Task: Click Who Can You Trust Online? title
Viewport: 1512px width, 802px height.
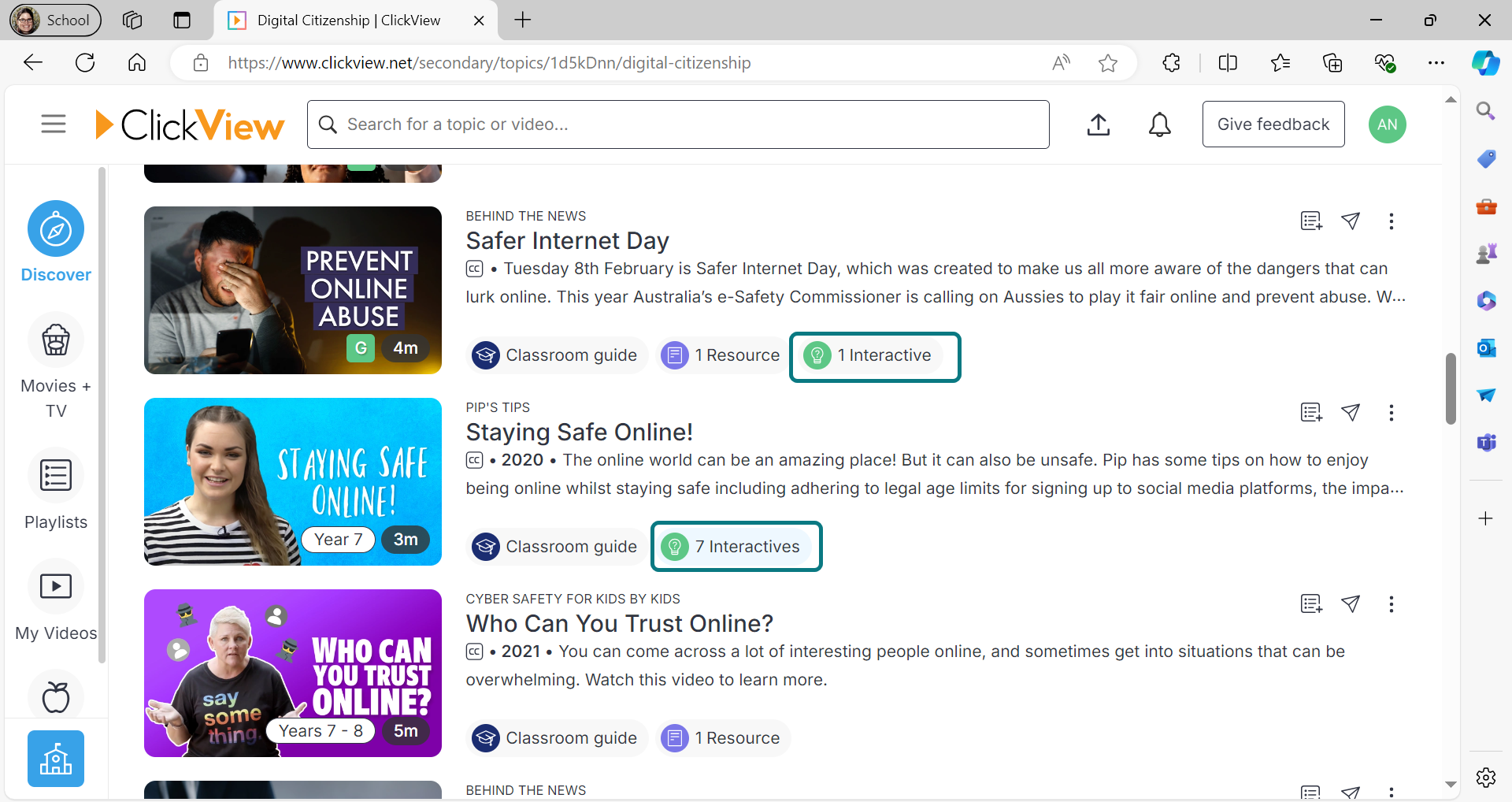Action: (x=619, y=623)
